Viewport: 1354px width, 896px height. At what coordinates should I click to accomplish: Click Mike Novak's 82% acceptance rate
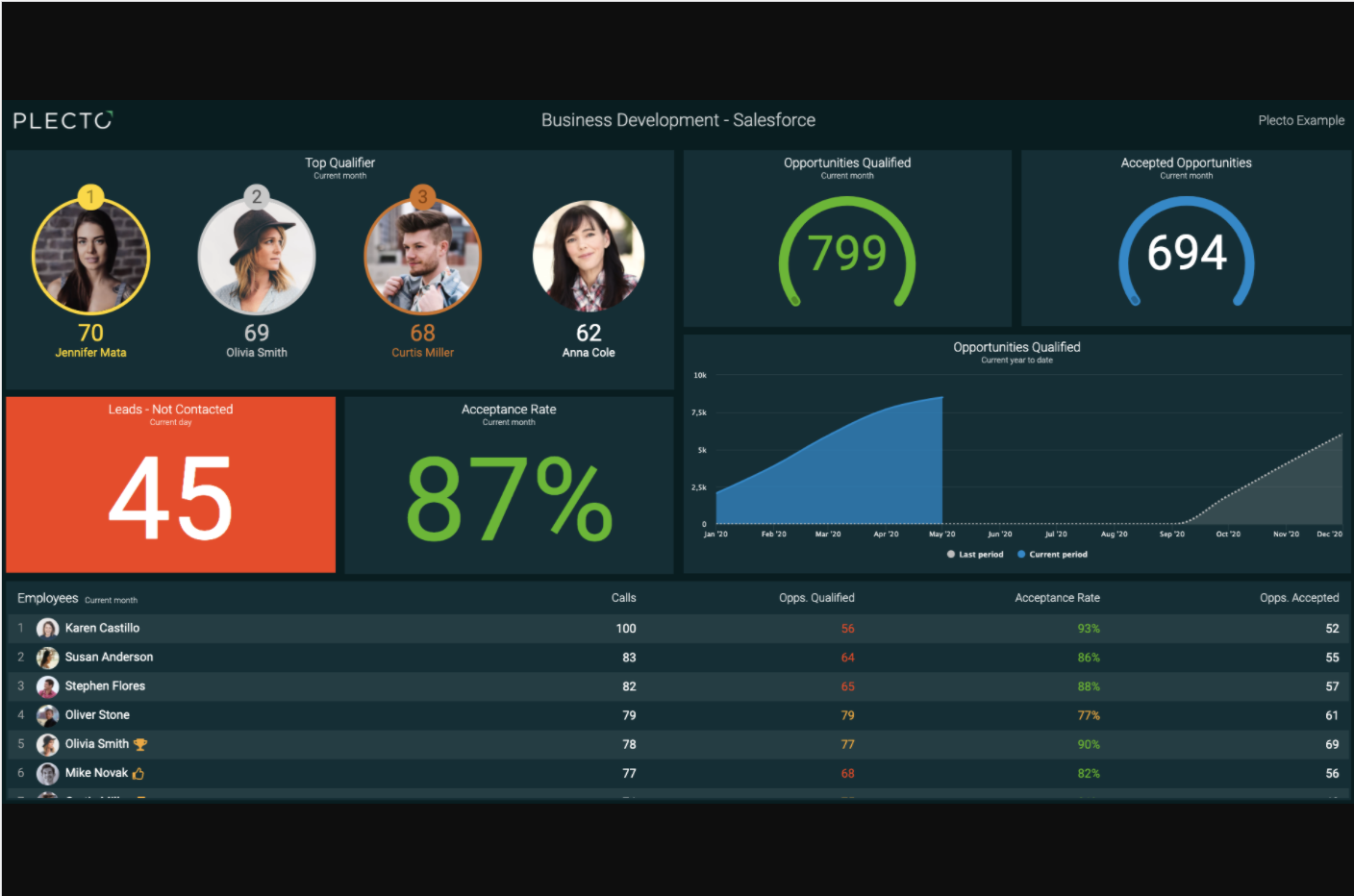[1089, 773]
